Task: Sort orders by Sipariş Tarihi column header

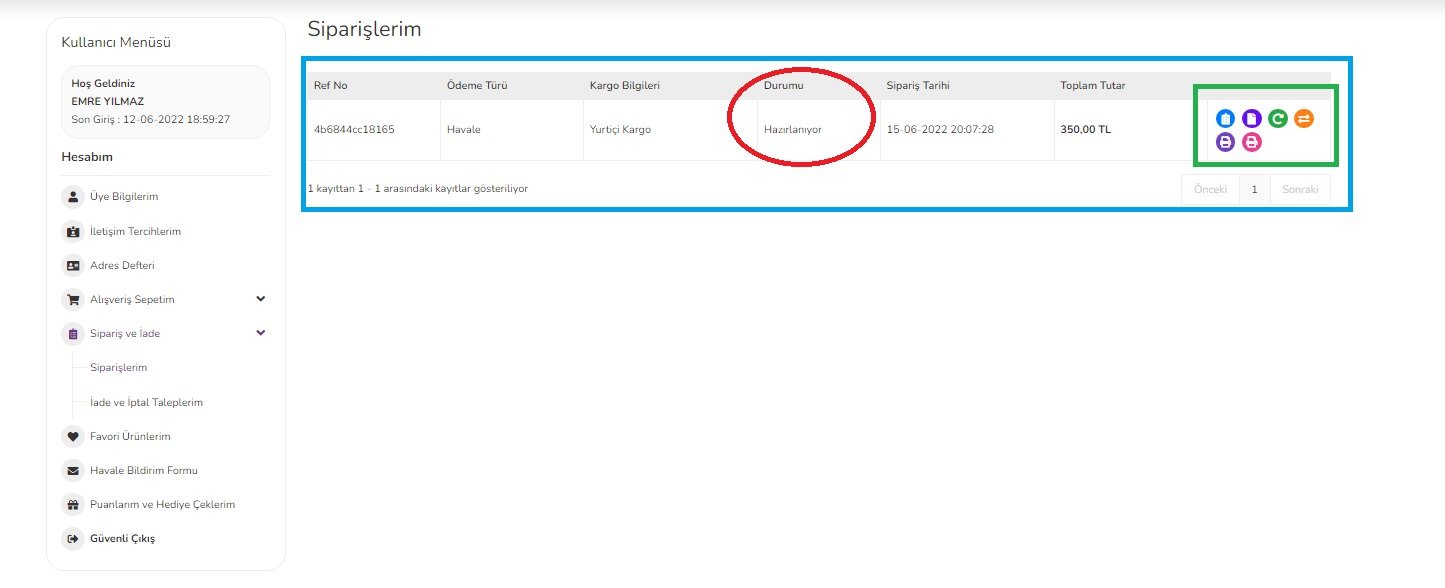Action: click(x=918, y=86)
